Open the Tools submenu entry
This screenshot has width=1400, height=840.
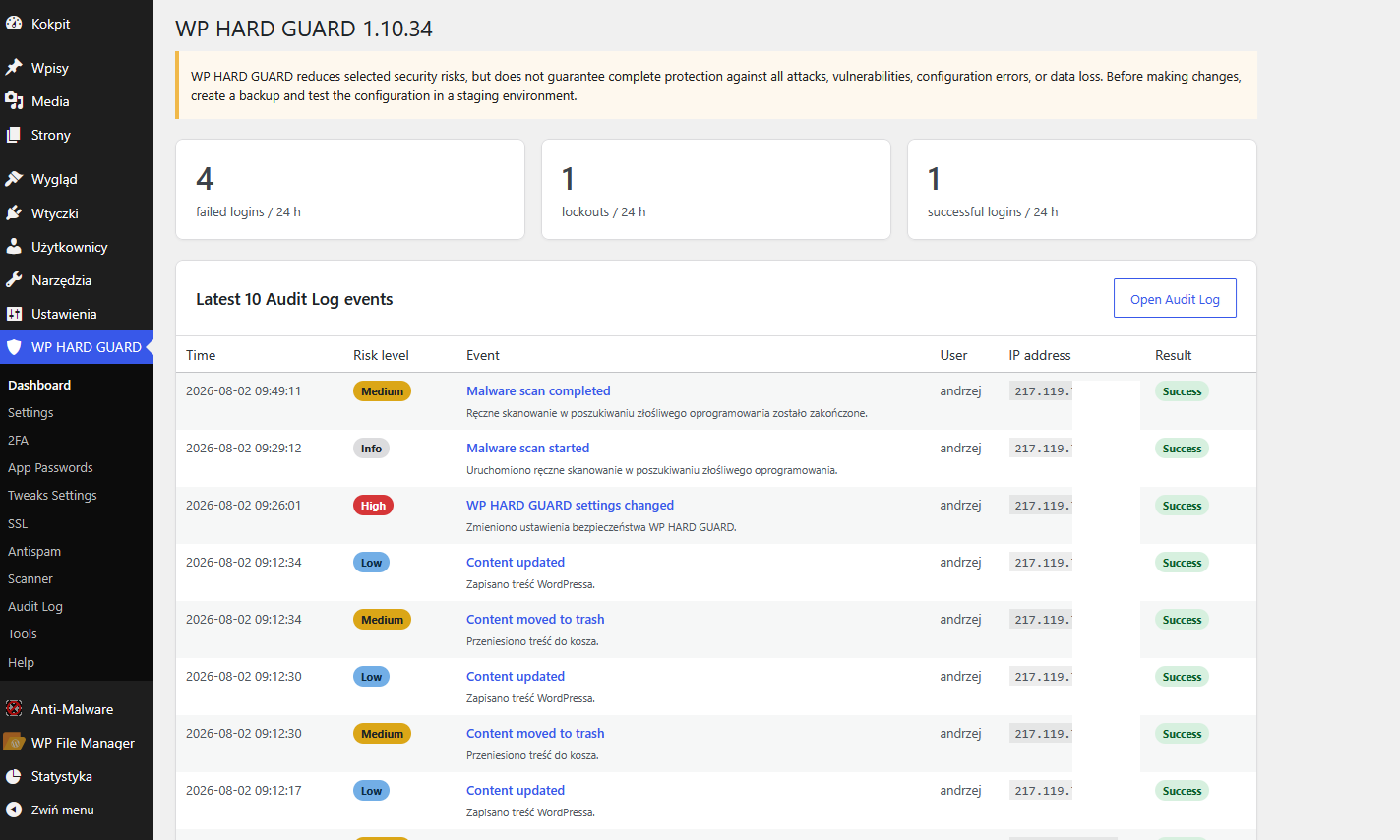tap(23, 633)
